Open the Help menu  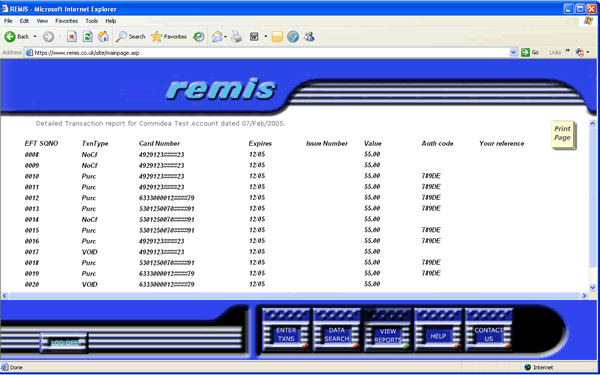[x=111, y=21]
